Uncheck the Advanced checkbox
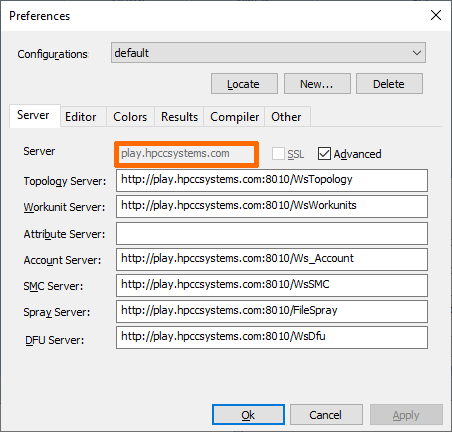Image resolution: width=452 pixels, height=432 pixels. tap(324, 154)
